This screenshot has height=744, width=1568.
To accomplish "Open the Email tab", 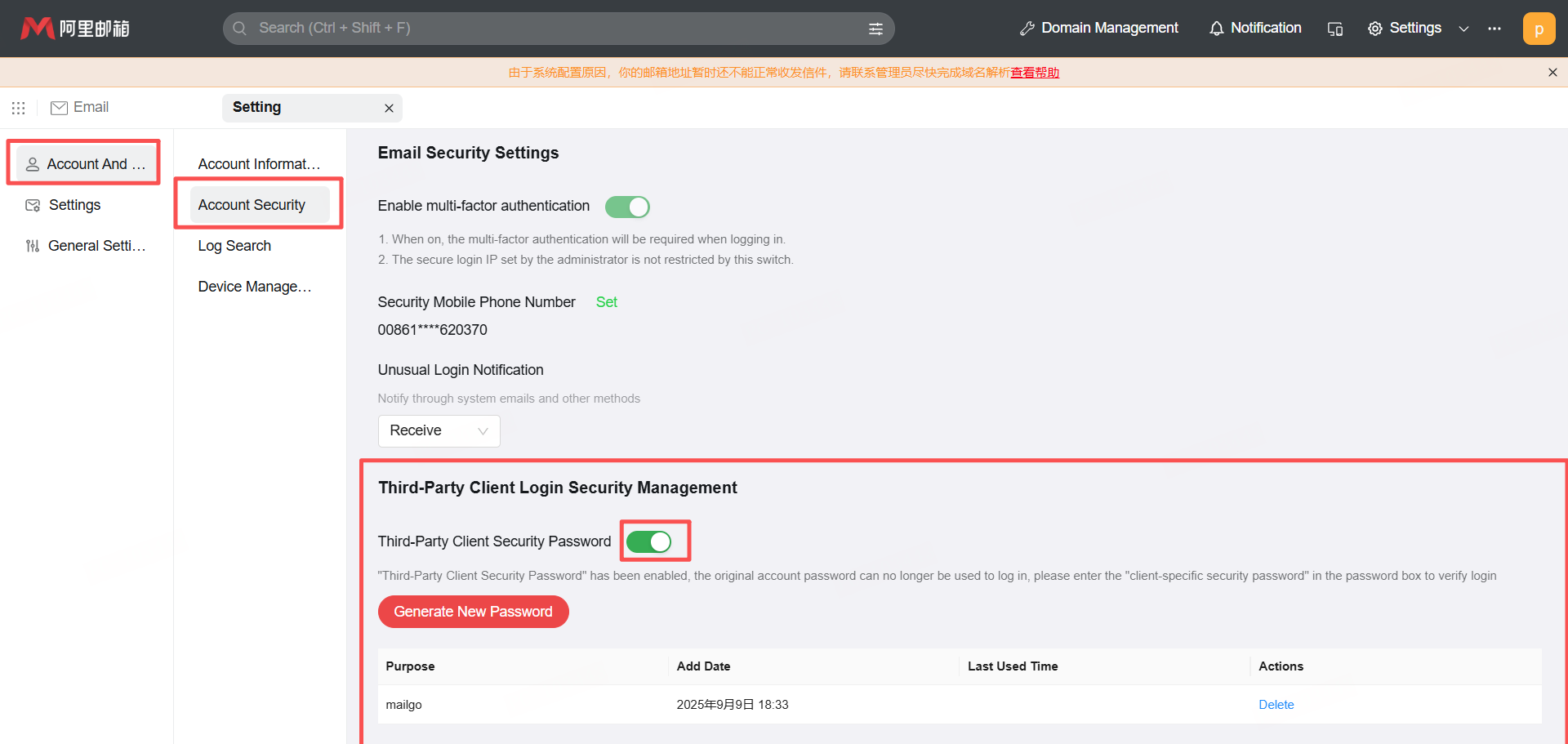I will tap(80, 108).
